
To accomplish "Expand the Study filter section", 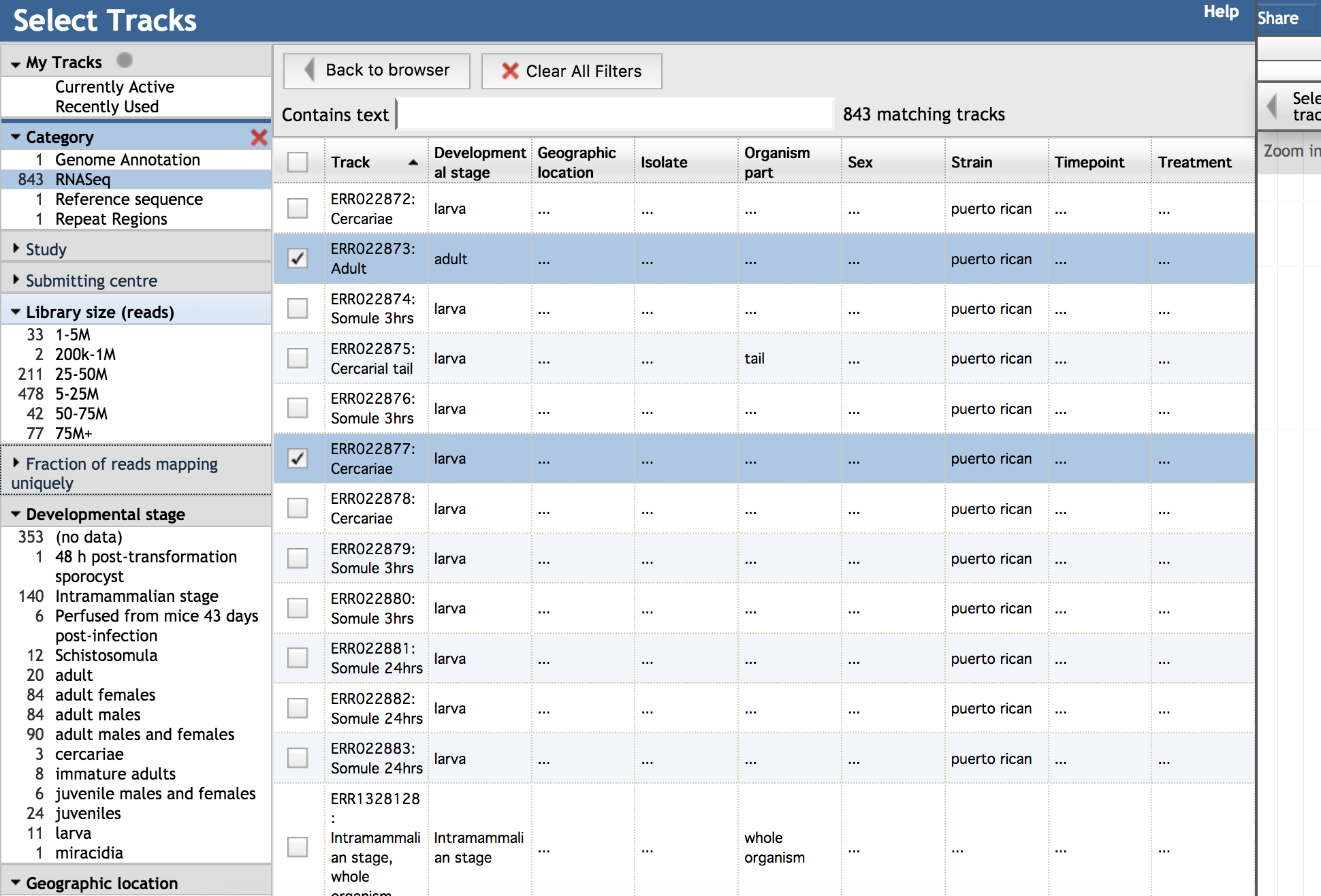I will tap(46, 249).
